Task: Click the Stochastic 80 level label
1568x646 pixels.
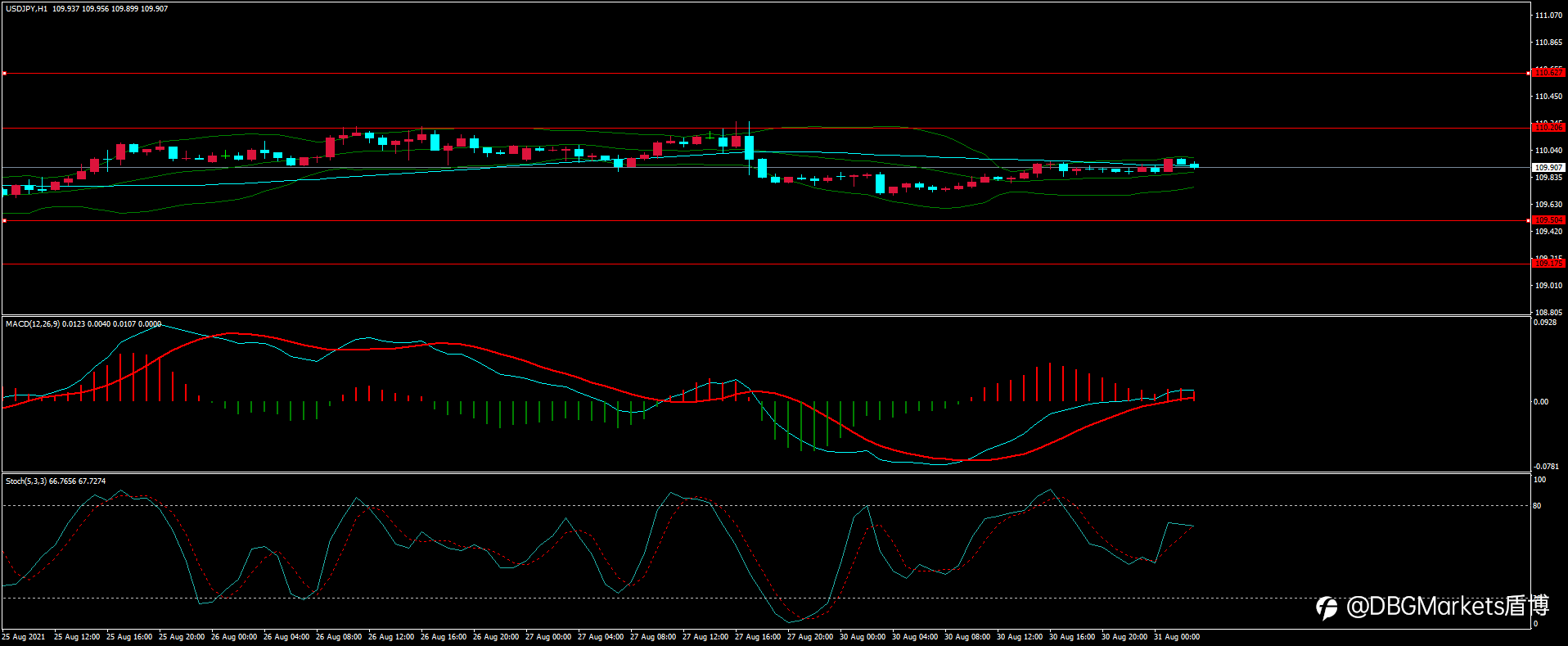Action: (1537, 506)
